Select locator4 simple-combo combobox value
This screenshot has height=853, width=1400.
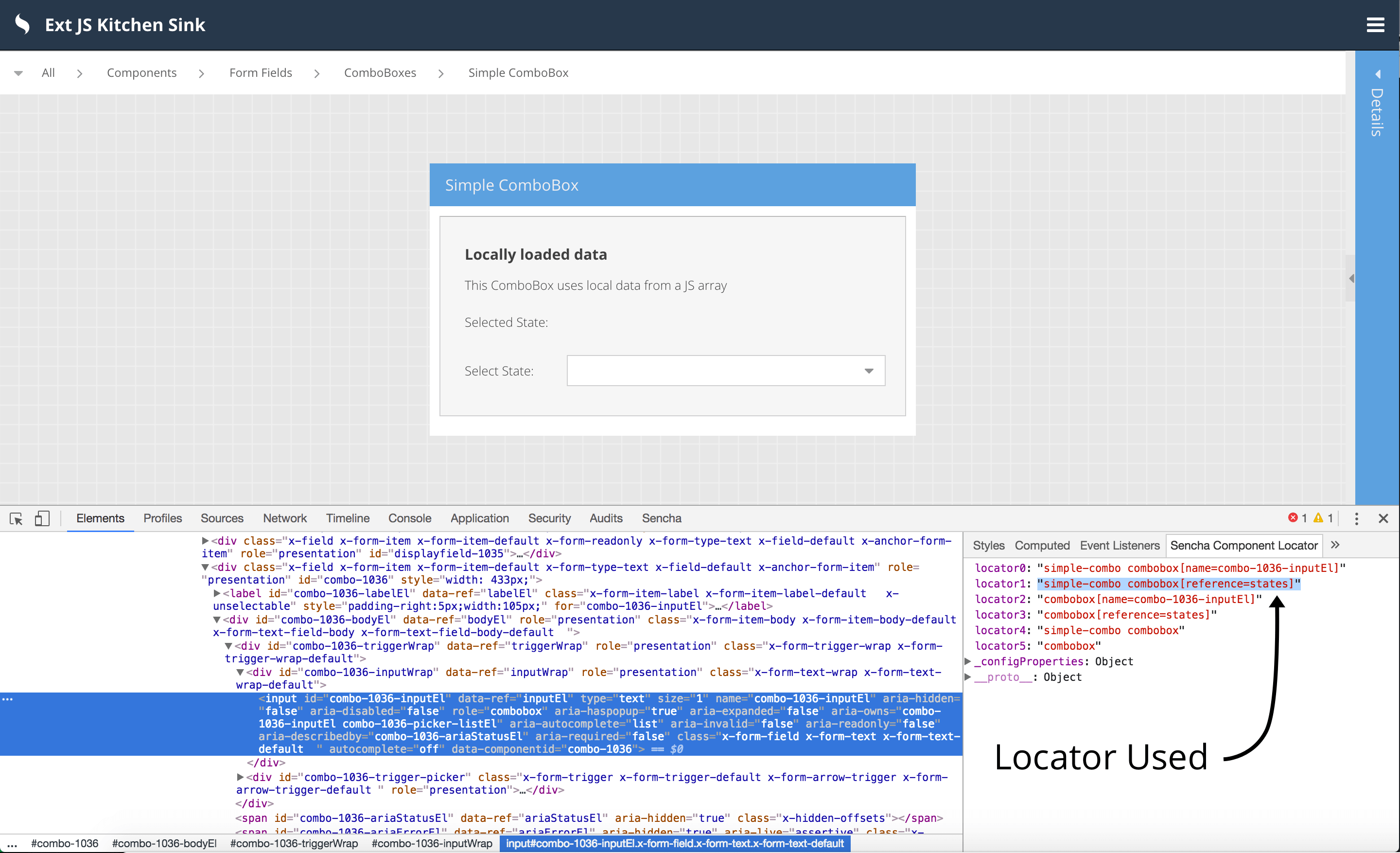1111,630
